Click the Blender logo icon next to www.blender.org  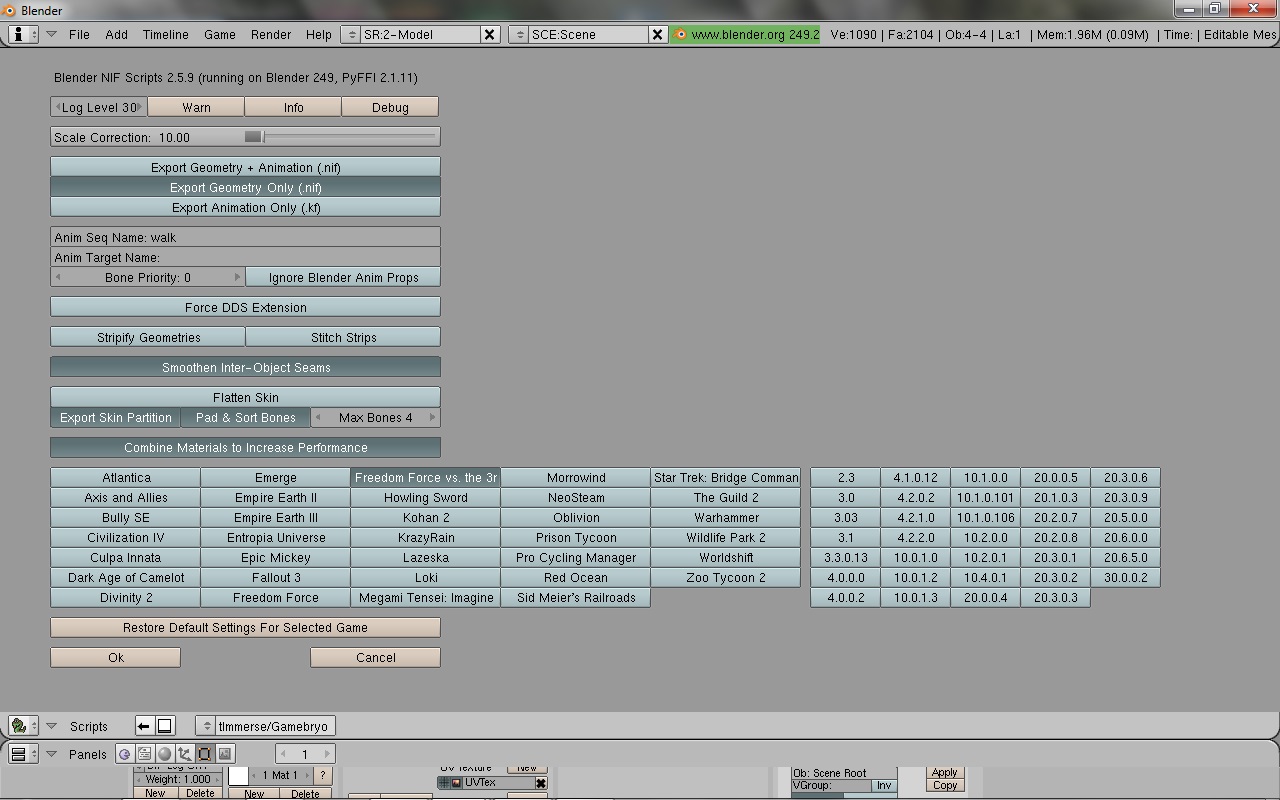tap(681, 34)
